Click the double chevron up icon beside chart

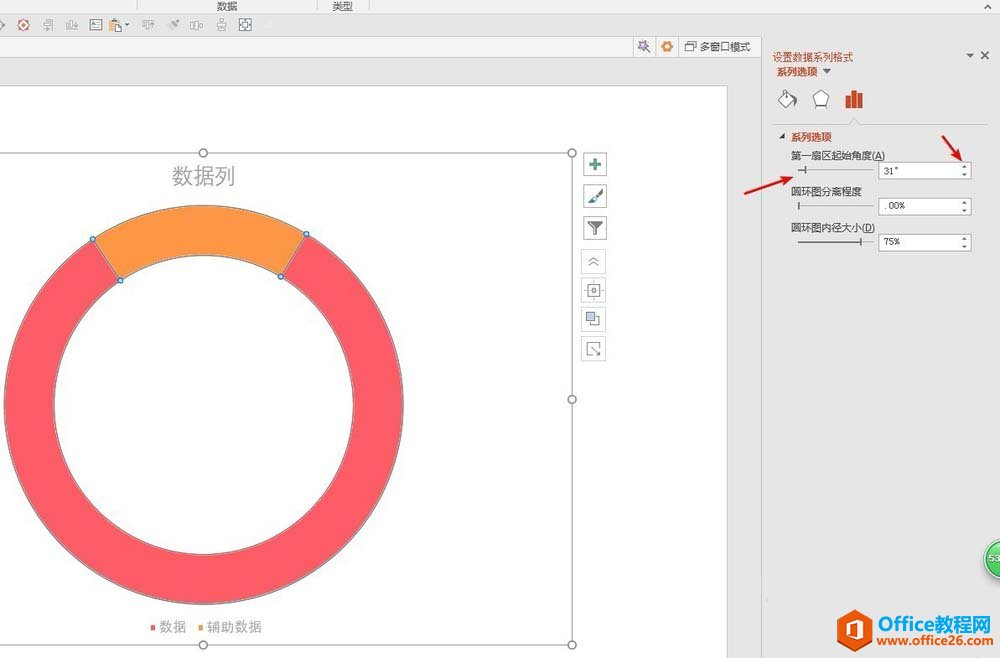click(594, 261)
